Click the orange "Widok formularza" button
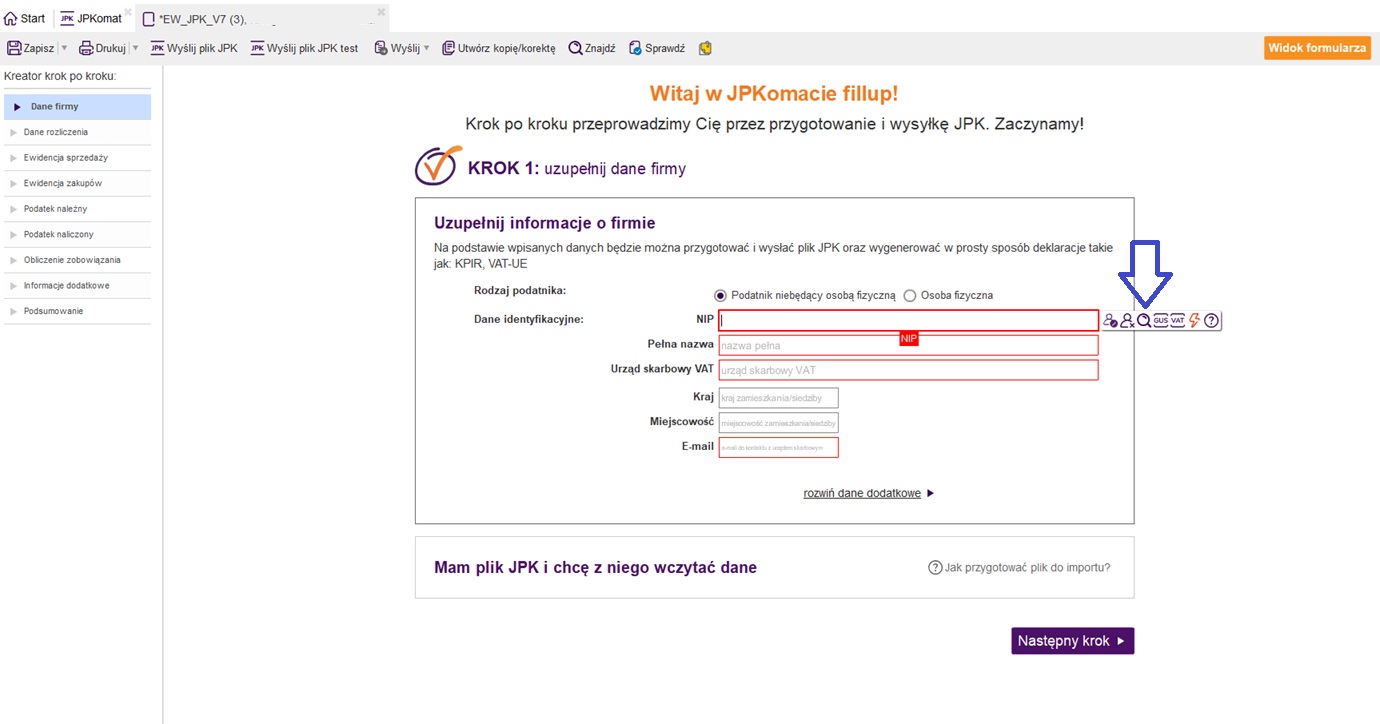 pos(1317,48)
